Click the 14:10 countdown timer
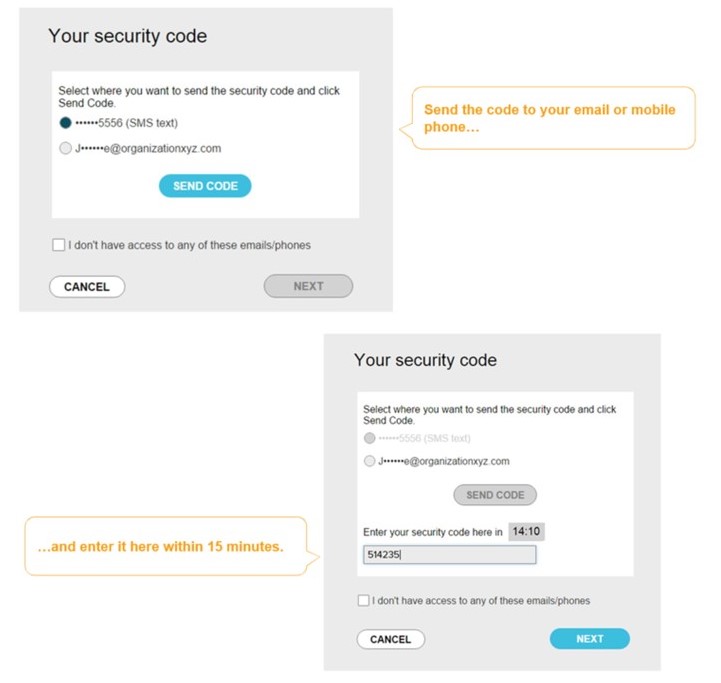This screenshot has height=683, width=721. point(527,532)
